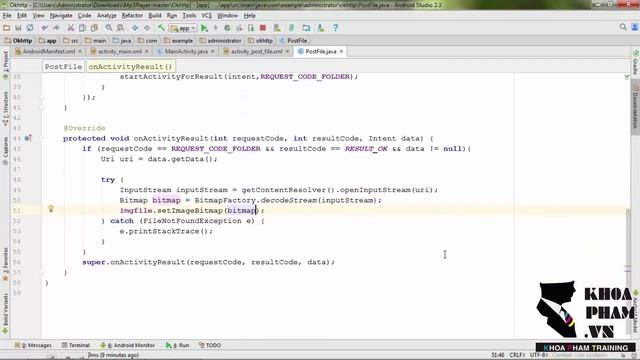
Task: Open the Window menu
Action: (x=227, y=16)
